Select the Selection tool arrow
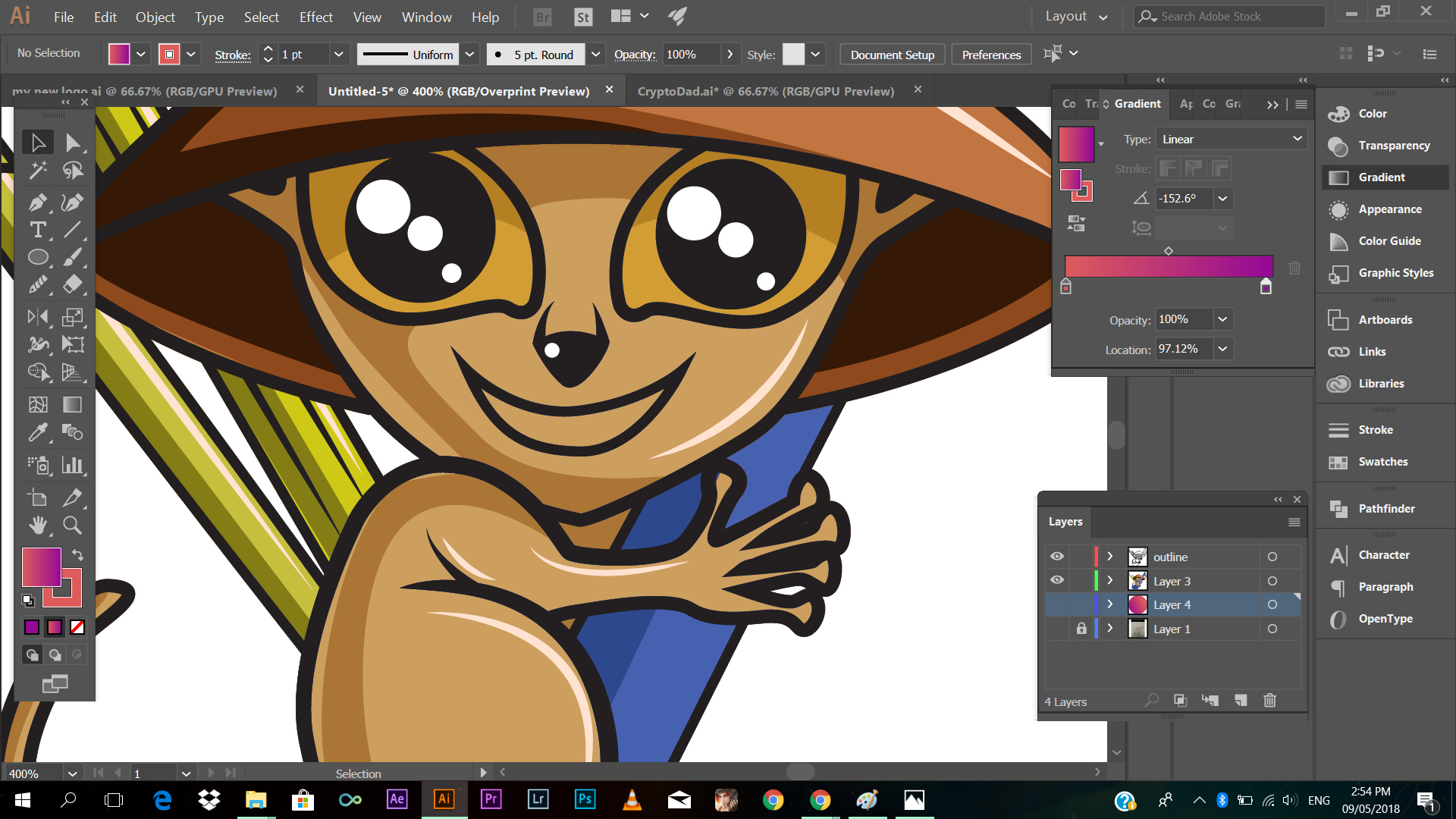This screenshot has width=1456, height=819. [38, 143]
